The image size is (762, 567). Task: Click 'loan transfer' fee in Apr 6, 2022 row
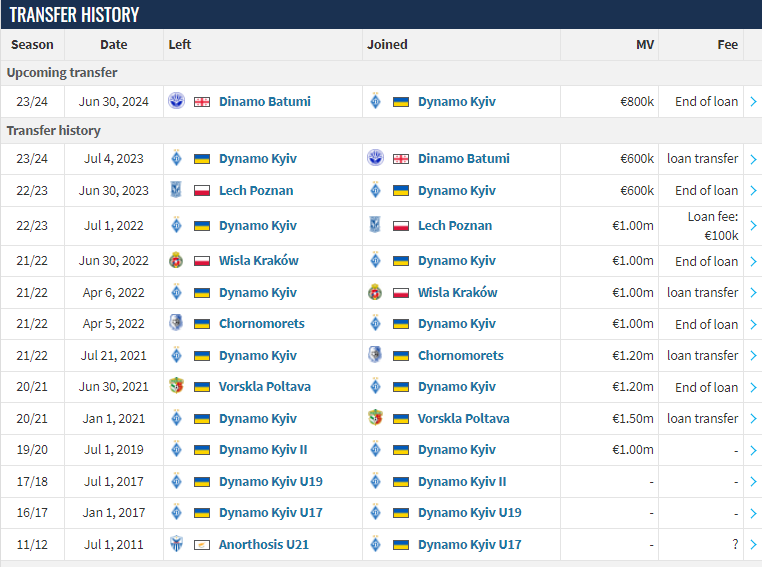[x=702, y=292]
